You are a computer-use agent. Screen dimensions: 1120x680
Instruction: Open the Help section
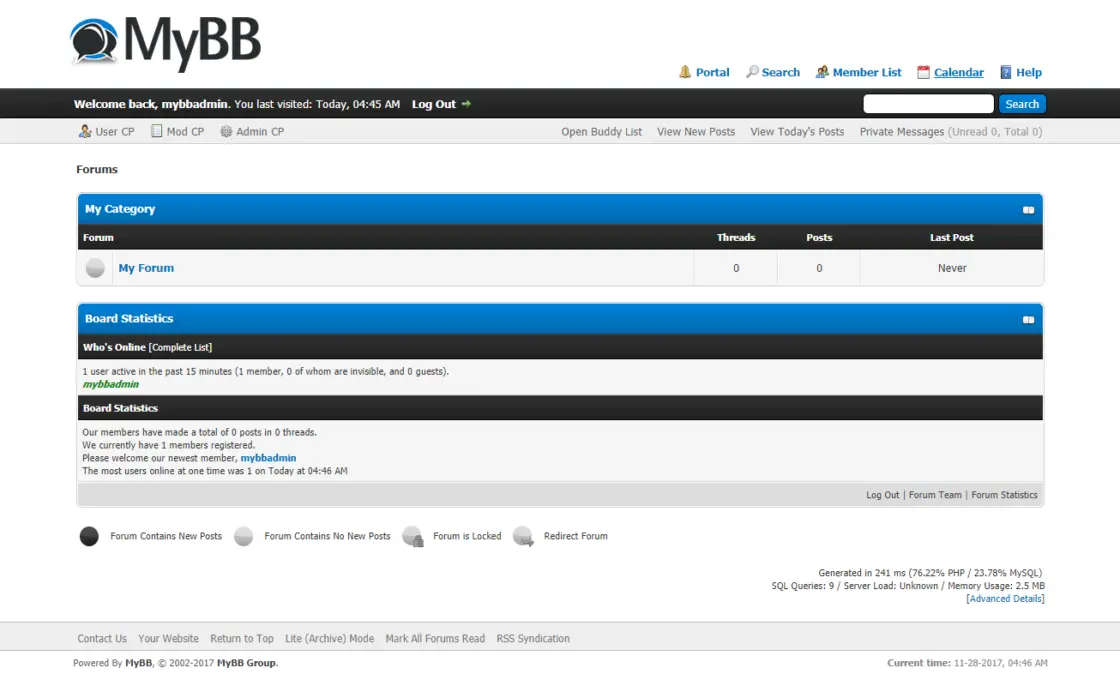(x=1028, y=72)
